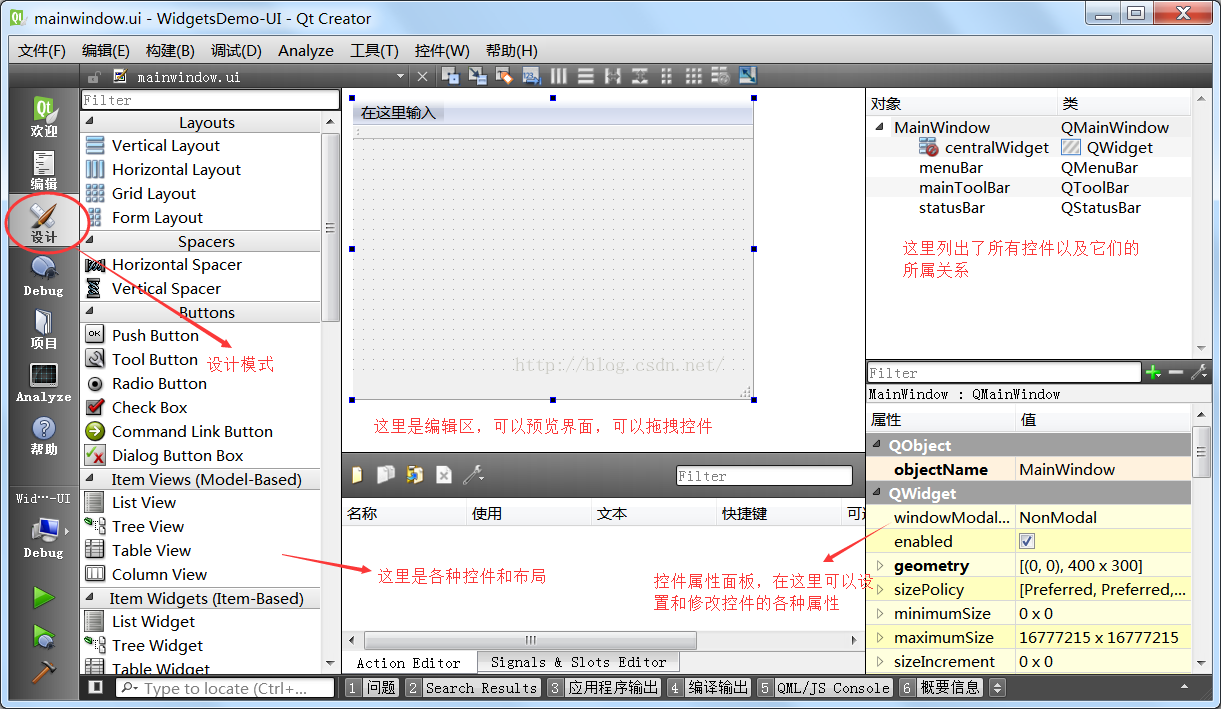1221x709 pixels.
Task: Collapse the Layouts widget category
Action: 89,122
